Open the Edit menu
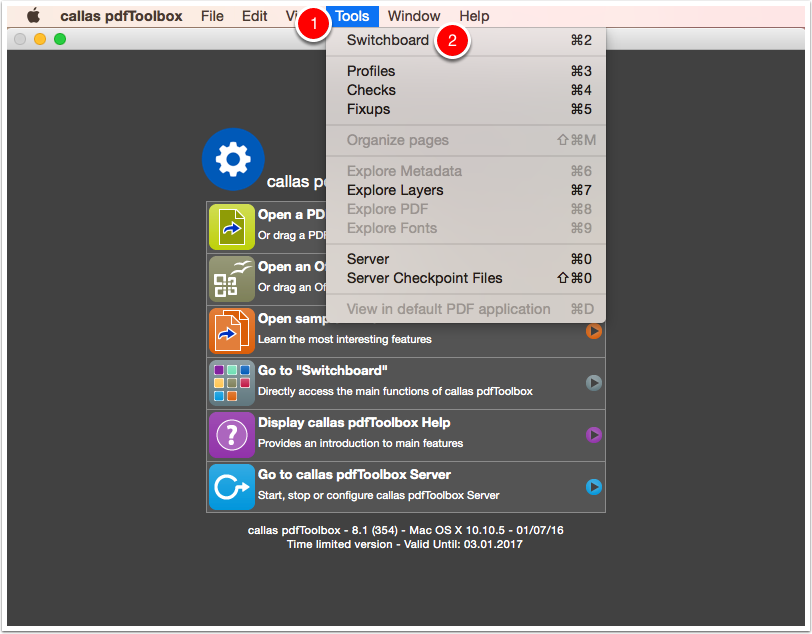 254,16
